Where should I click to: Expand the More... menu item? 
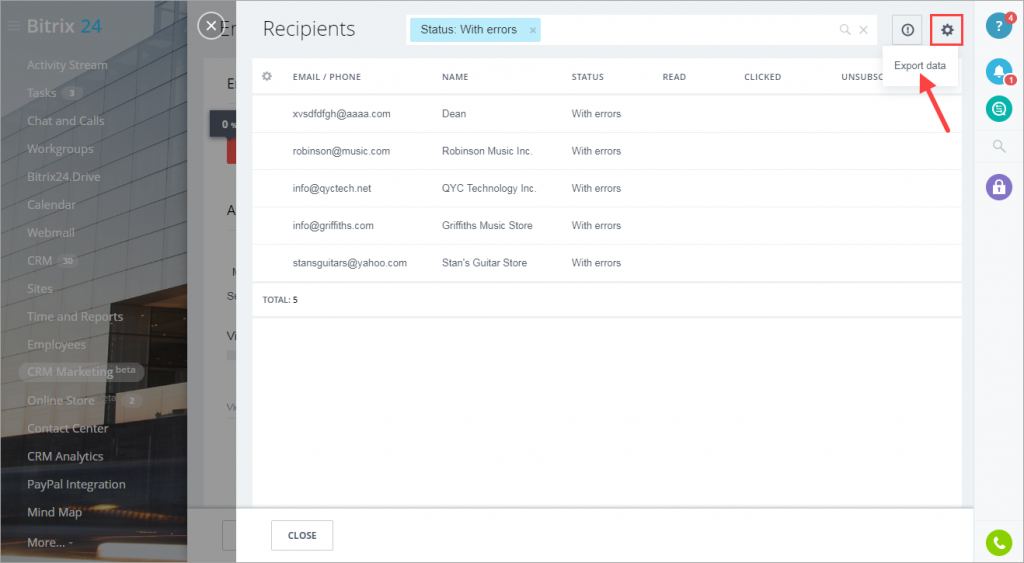[50, 542]
